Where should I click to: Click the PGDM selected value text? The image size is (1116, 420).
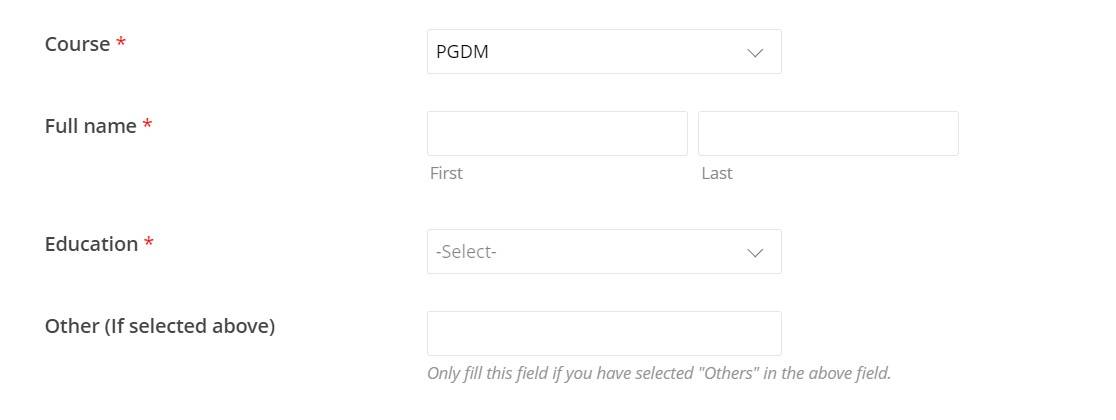click(x=462, y=52)
